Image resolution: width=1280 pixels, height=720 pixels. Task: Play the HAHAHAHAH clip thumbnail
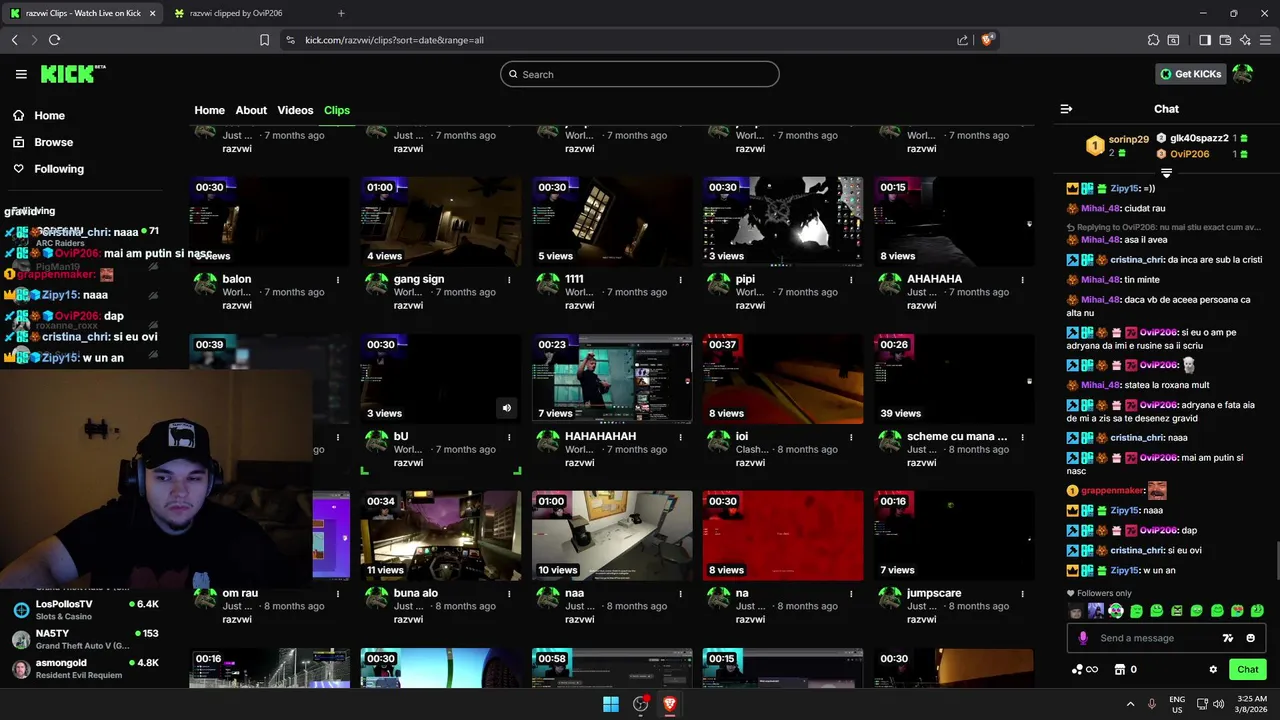[x=612, y=379]
